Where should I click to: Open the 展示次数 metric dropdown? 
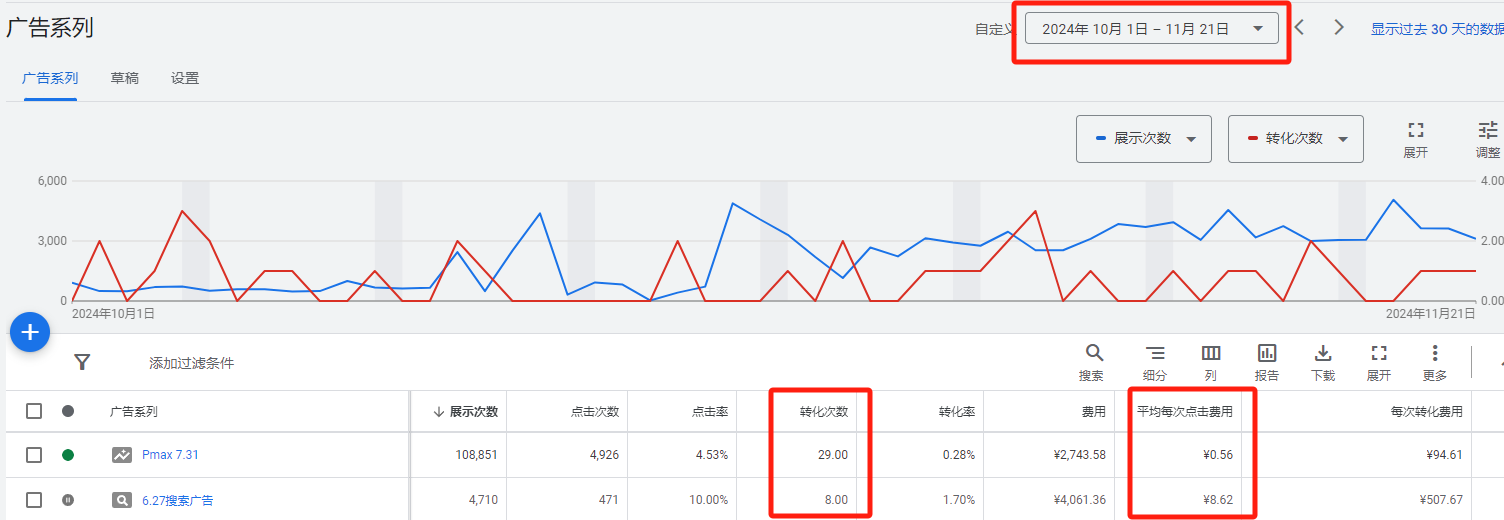[1144, 139]
